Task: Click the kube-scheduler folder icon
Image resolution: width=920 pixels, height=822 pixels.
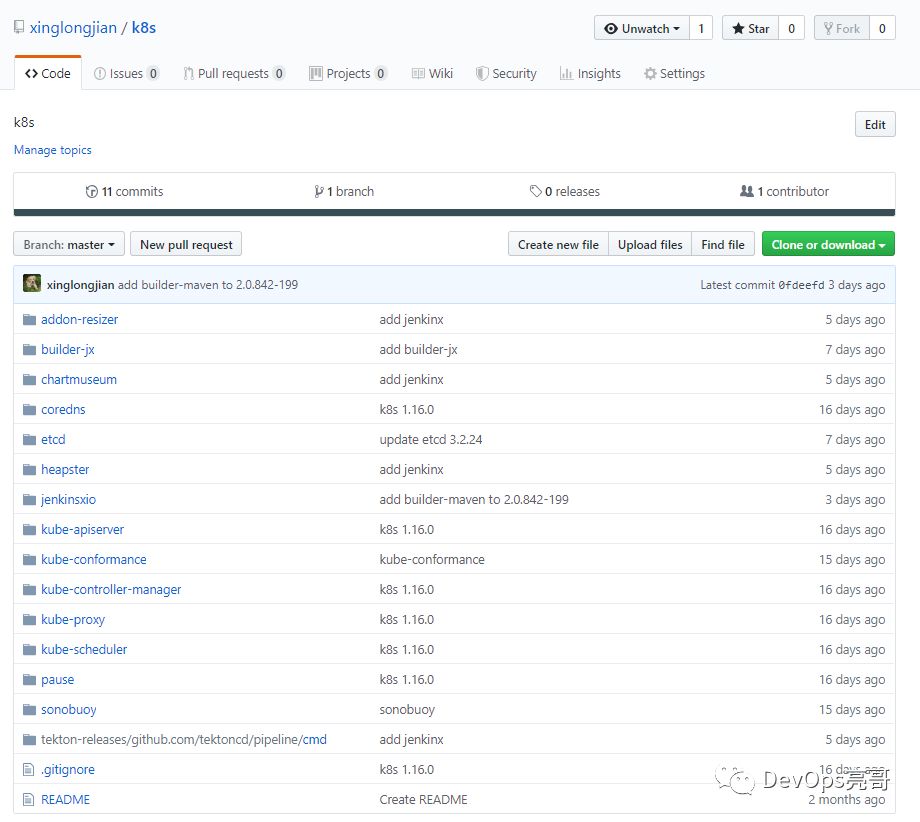Action: (x=29, y=649)
